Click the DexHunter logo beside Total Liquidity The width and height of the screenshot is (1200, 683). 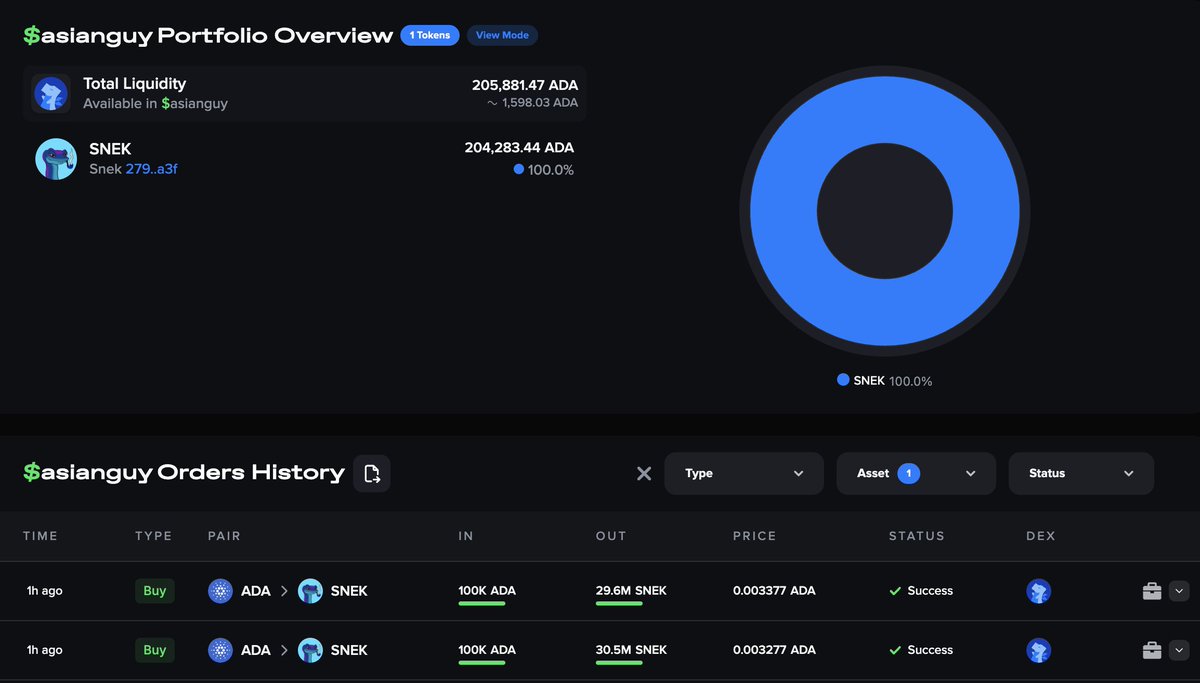click(x=51, y=92)
